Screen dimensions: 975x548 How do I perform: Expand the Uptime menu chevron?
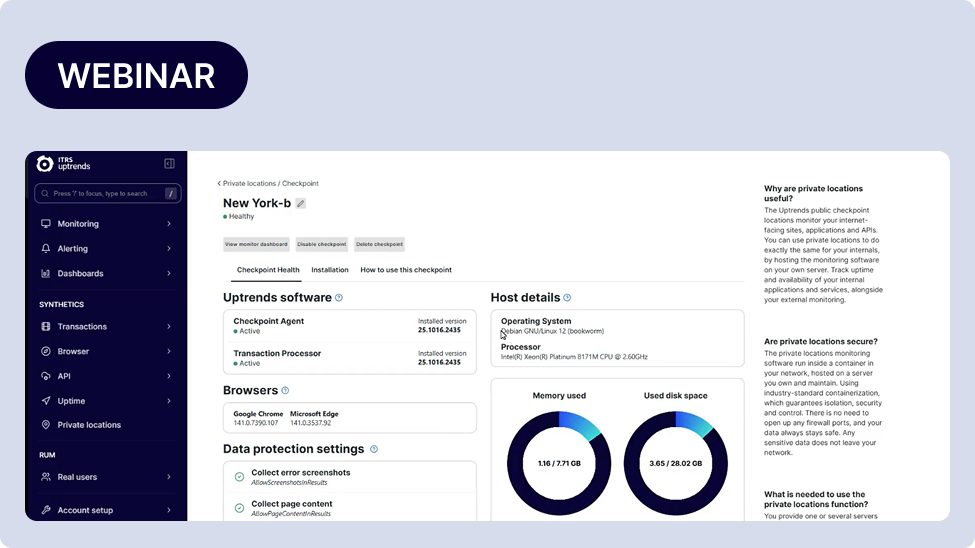click(x=169, y=401)
